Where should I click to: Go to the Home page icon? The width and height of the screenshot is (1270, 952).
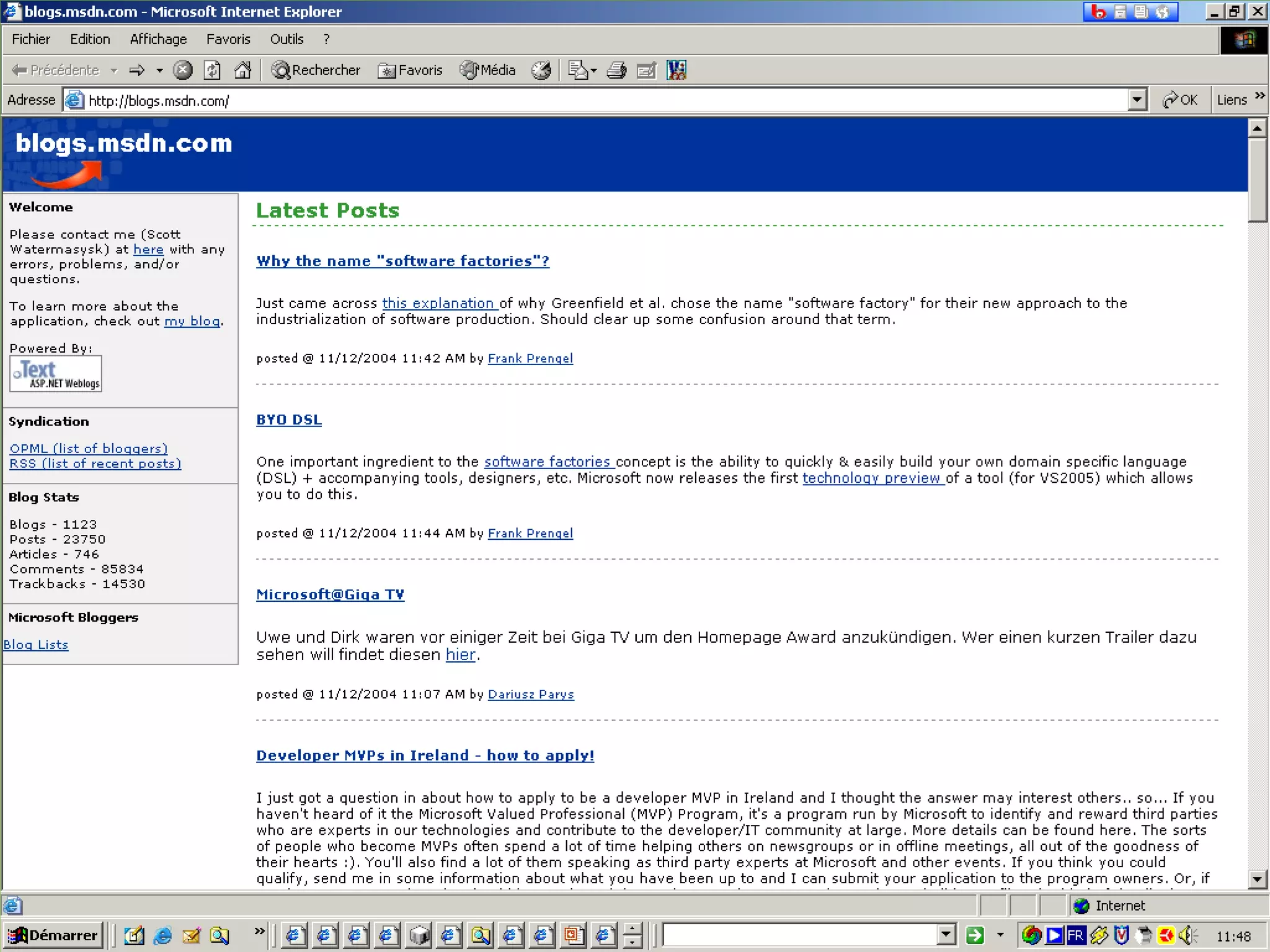tap(242, 70)
